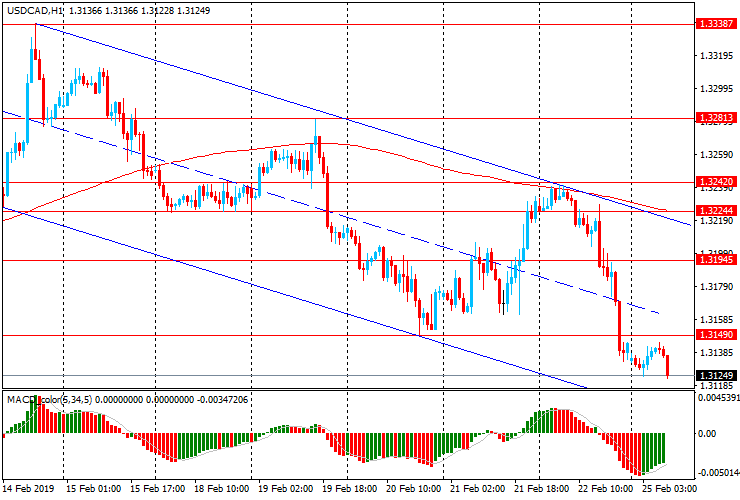Image resolution: width=740 pixels, height=500 pixels.
Task: Select the 1.32420 red price label
Action: point(716,182)
